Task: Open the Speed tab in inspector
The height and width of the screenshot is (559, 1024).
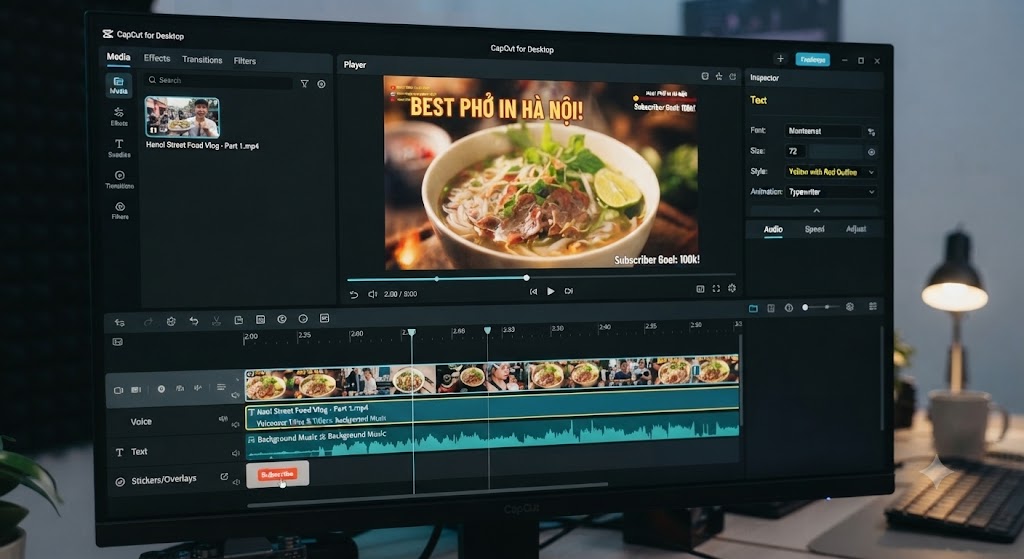Action: [x=814, y=229]
